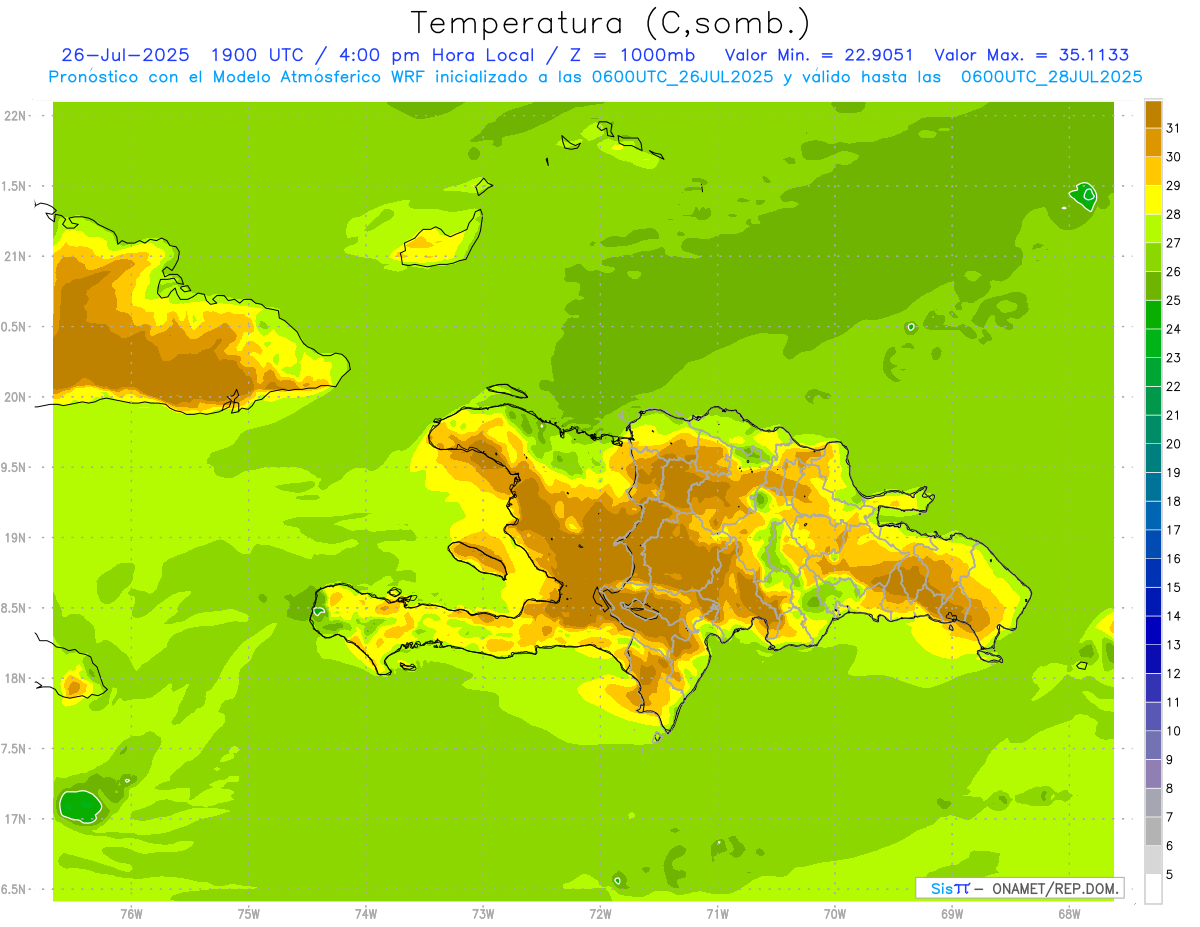Click the date text "26-Jul-2025"
The width and height of the screenshot is (1200, 927).
pyautogui.click(x=125, y=55)
